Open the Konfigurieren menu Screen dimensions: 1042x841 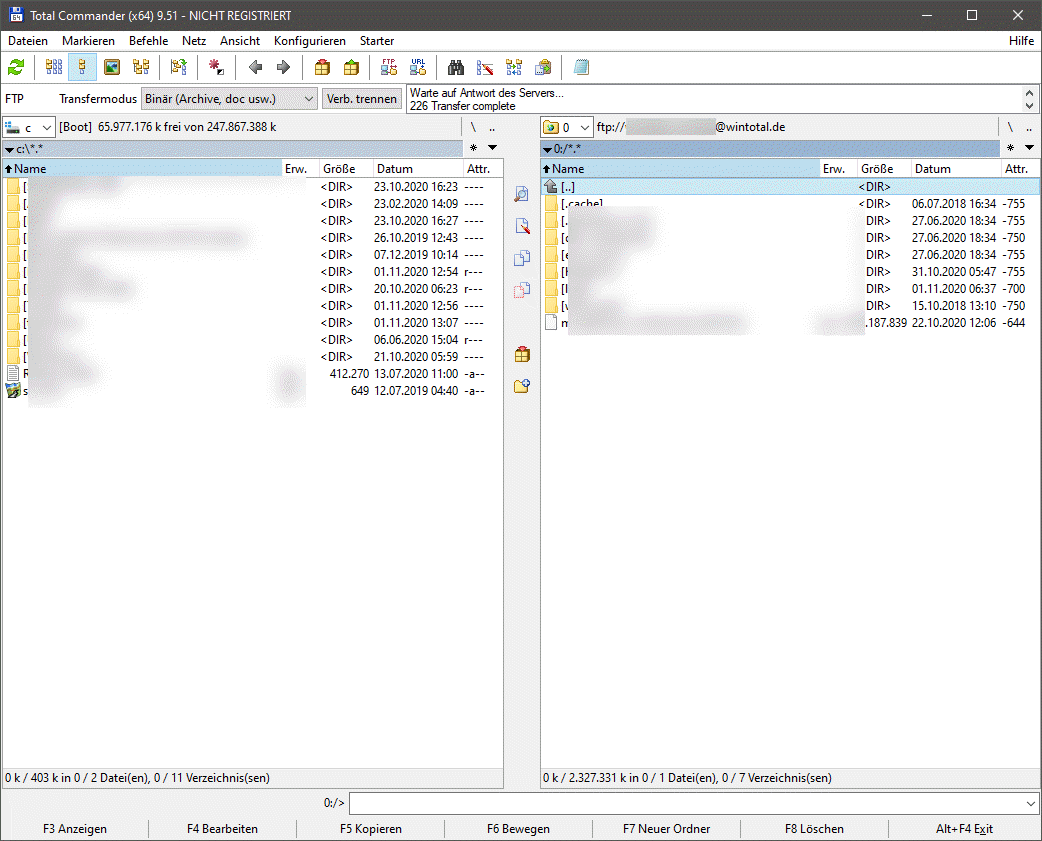310,41
